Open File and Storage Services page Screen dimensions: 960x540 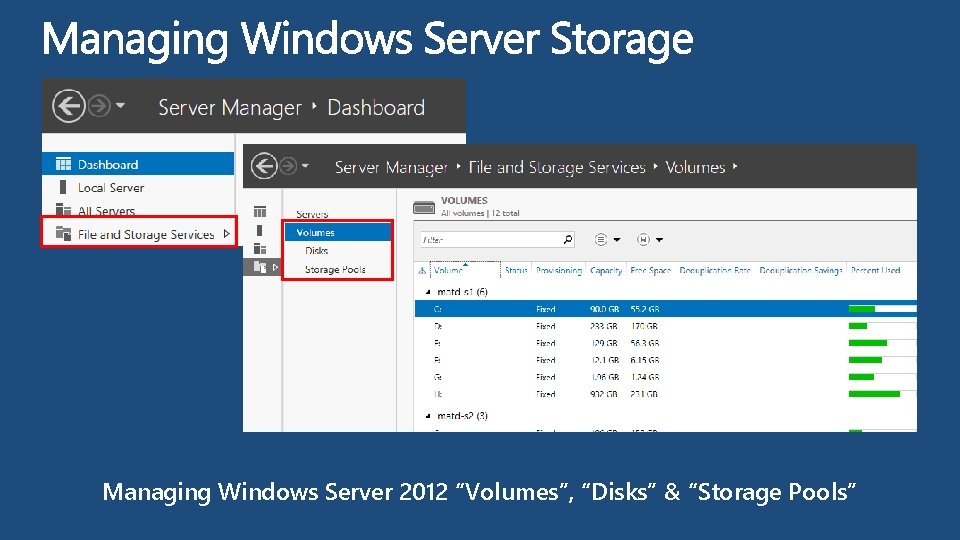pos(146,234)
